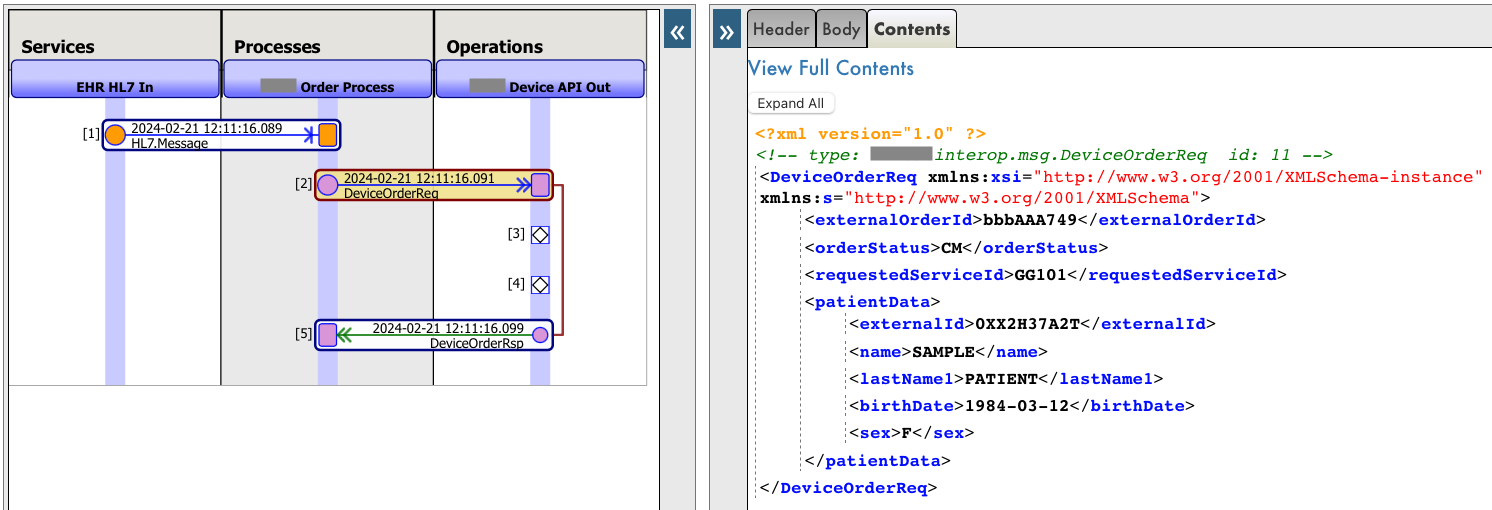Expand the details pane with right chevrons

(727, 32)
